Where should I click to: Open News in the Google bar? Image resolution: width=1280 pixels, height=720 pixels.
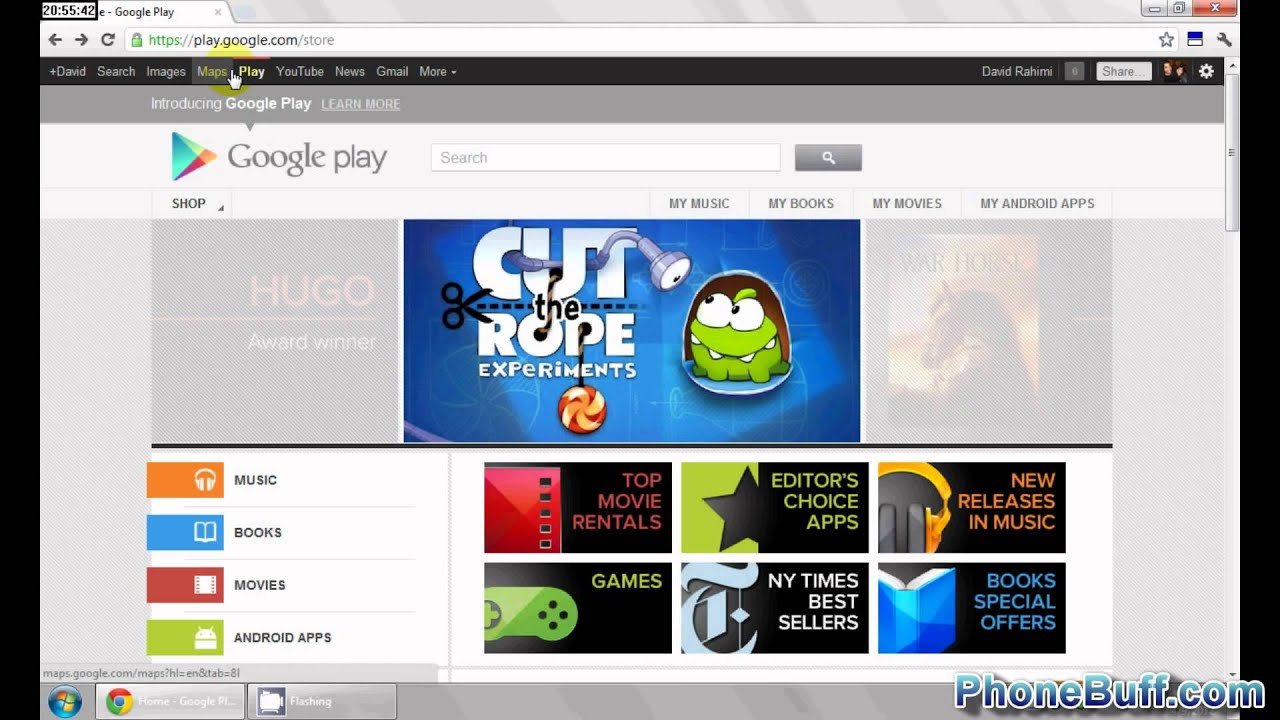coord(350,71)
